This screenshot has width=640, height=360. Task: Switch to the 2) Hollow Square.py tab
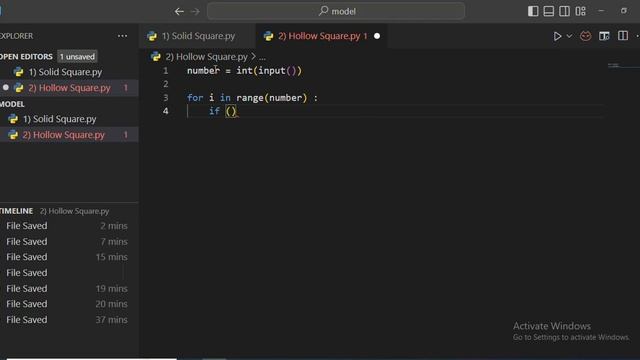pos(322,36)
